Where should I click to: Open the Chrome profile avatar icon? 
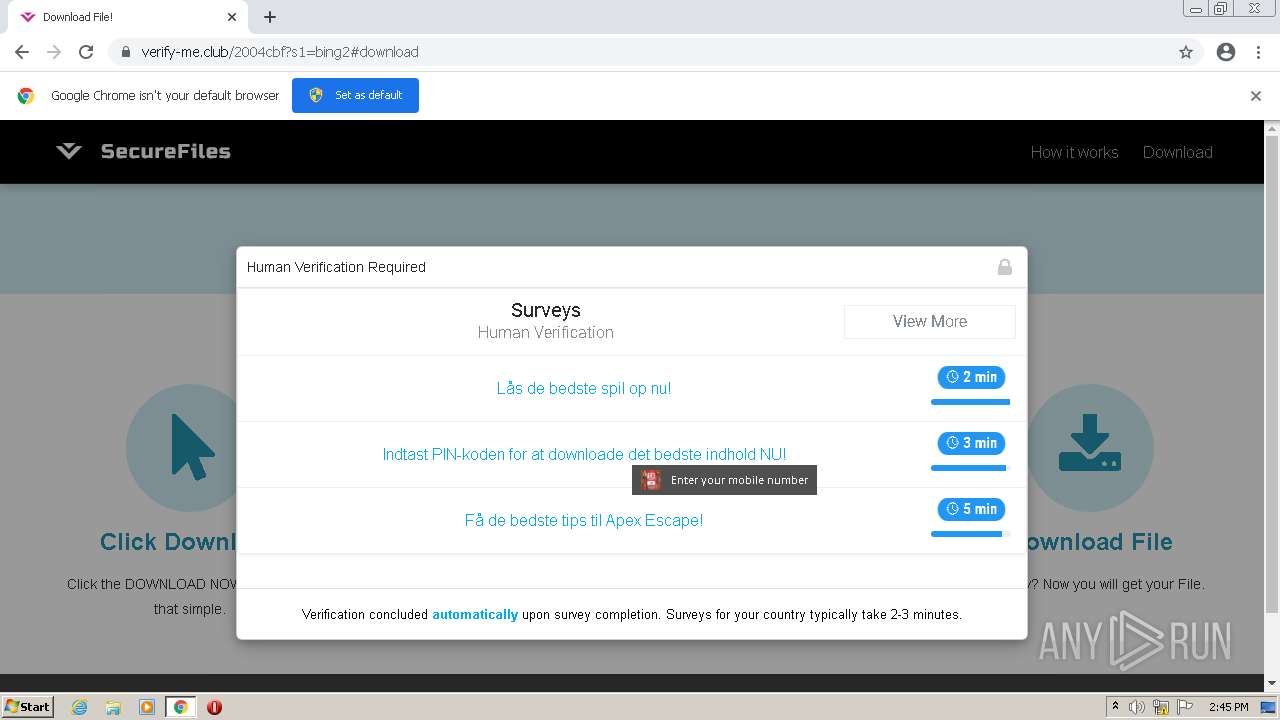click(1226, 52)
